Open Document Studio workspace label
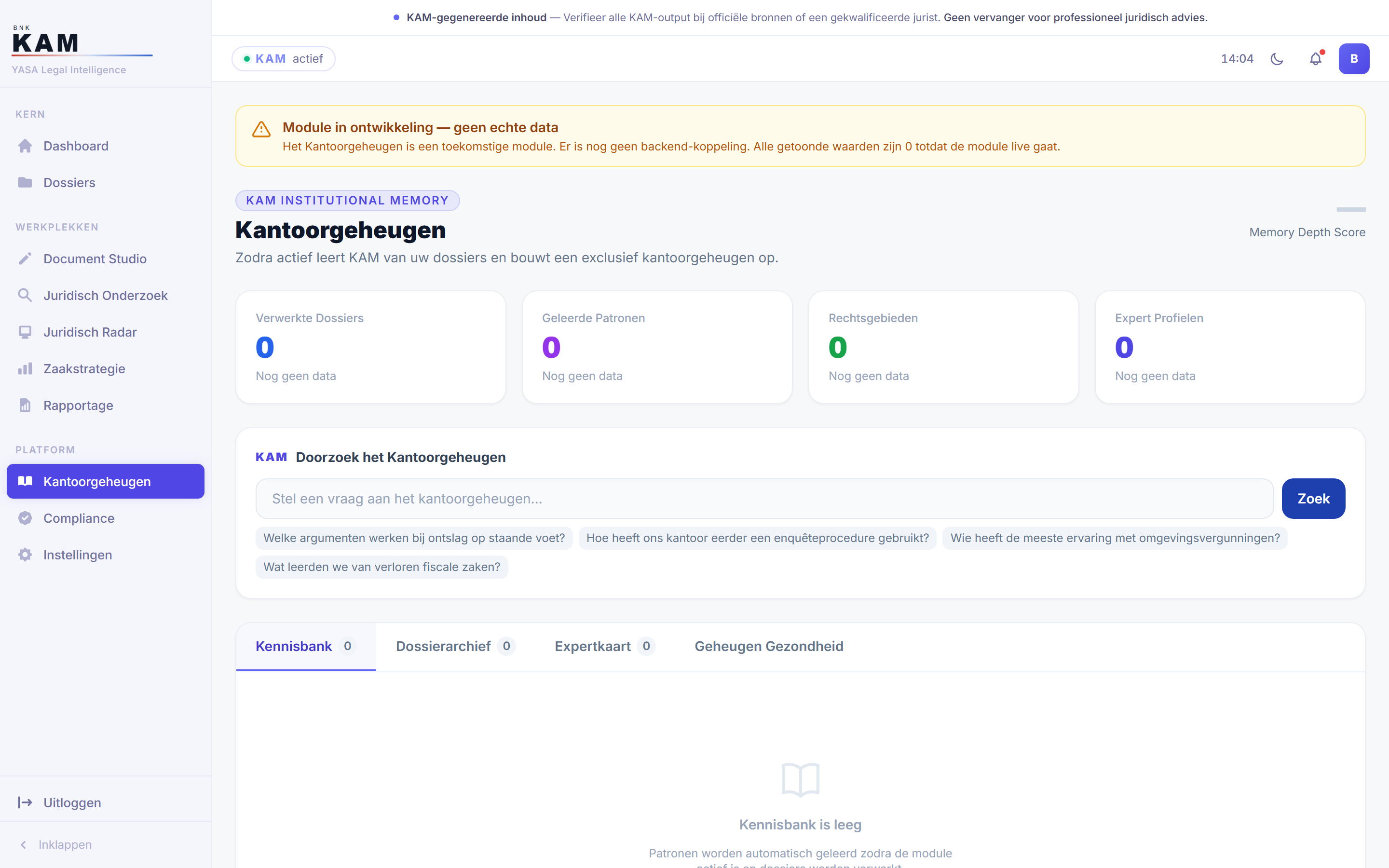The image size is (1389, 868). pos(95,259)
